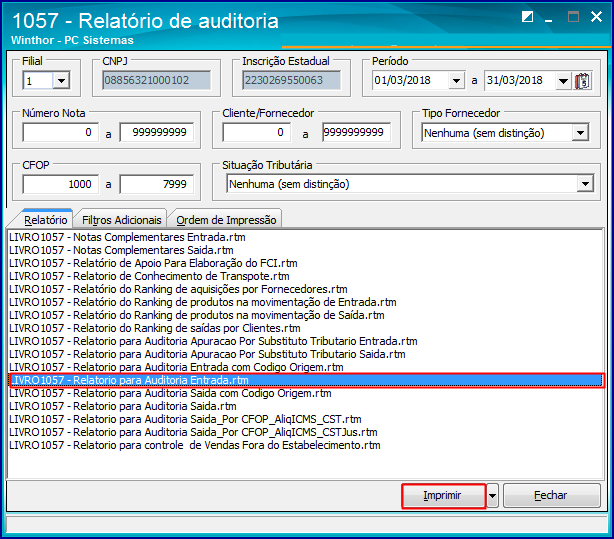Image resolution: width=614 pixels, height=539 pixels.
Task: Open the Ordem de Impressão tab
Action: click(x=226, y=220)
